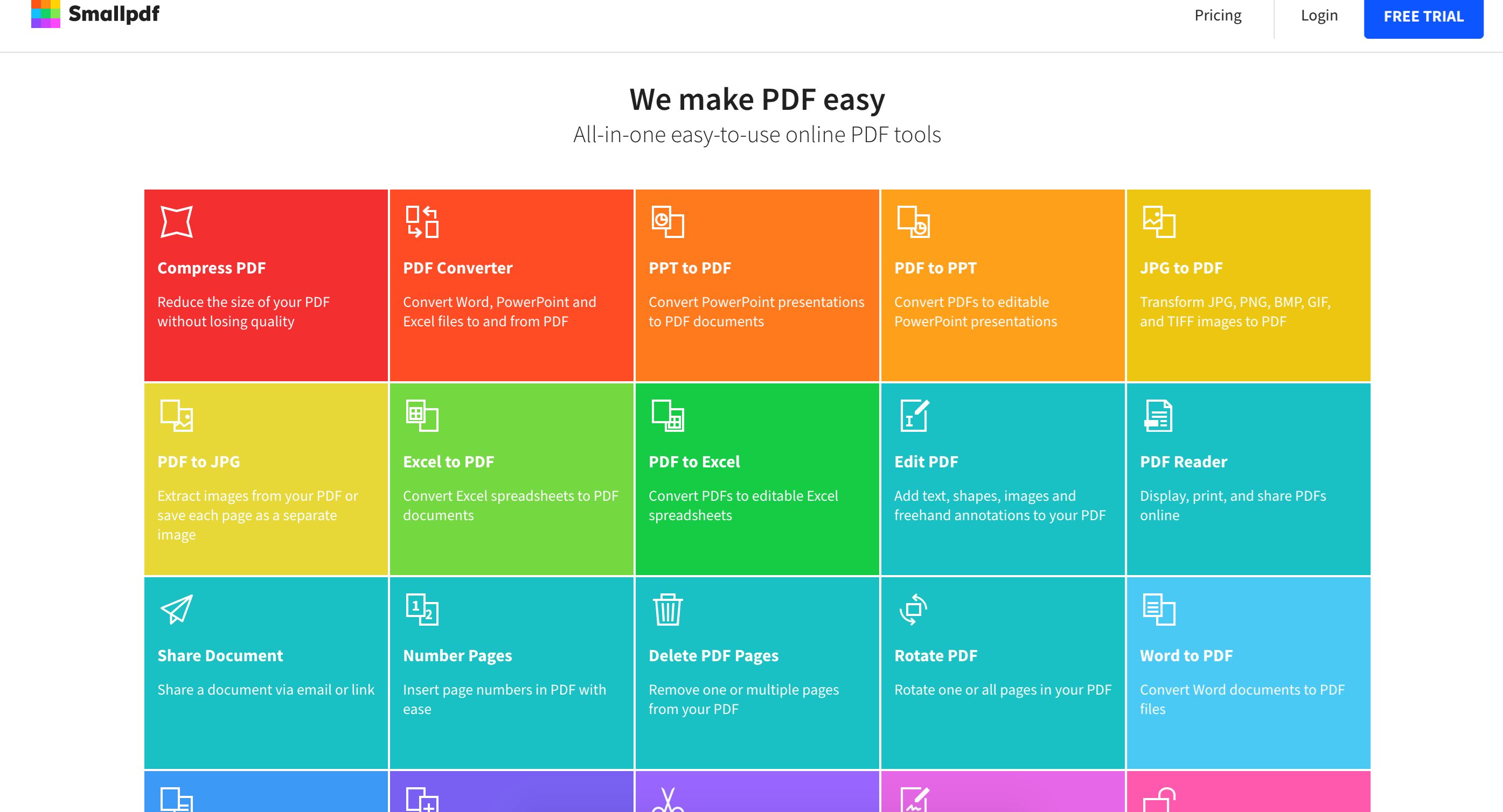The width and height of the screenshot is (1503, 812).
Task: Open the Excel to PDF title link
Action: tap(448, 461)
